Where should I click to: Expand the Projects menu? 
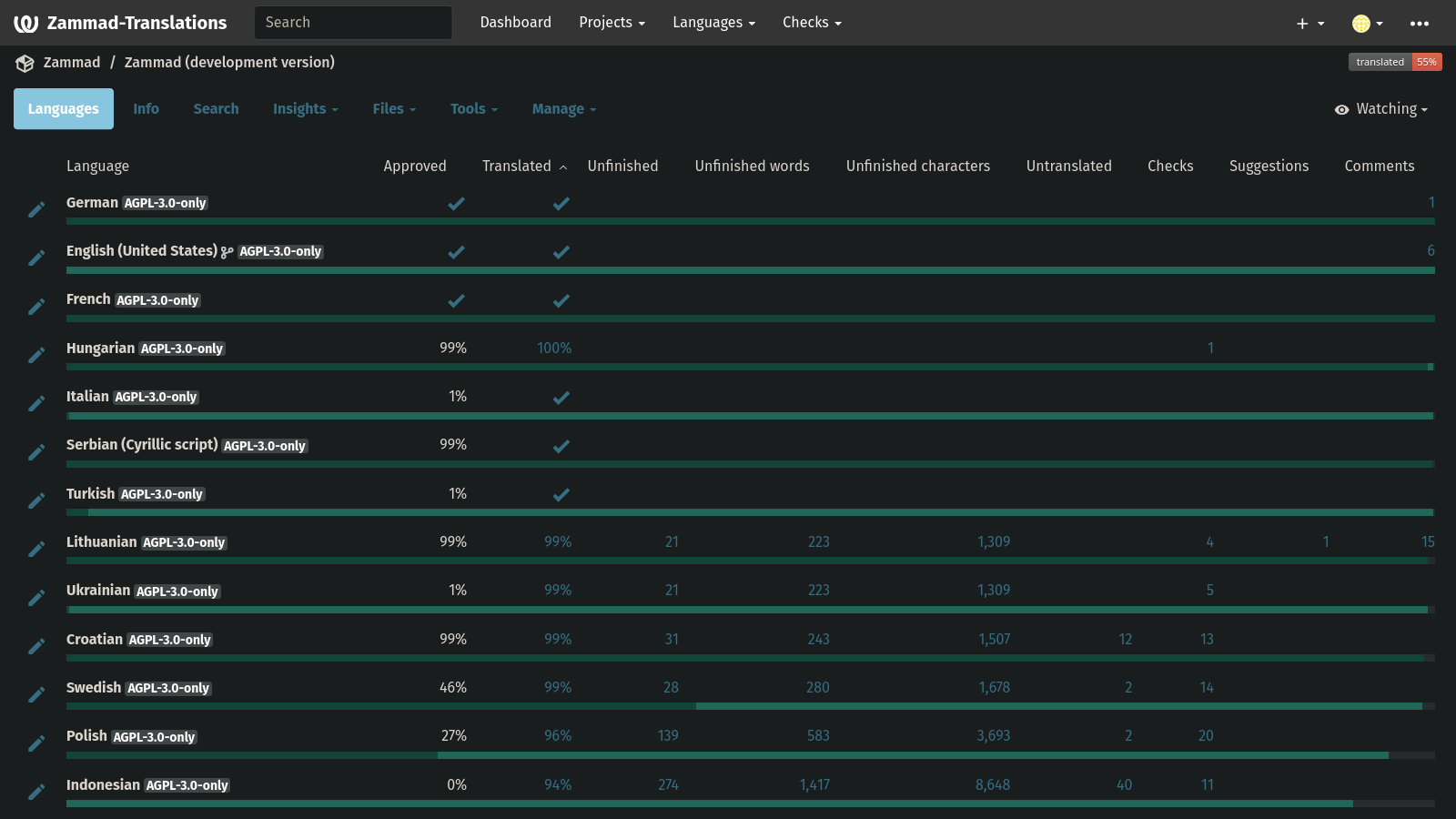pyautogui.click(x=612, y=23)
